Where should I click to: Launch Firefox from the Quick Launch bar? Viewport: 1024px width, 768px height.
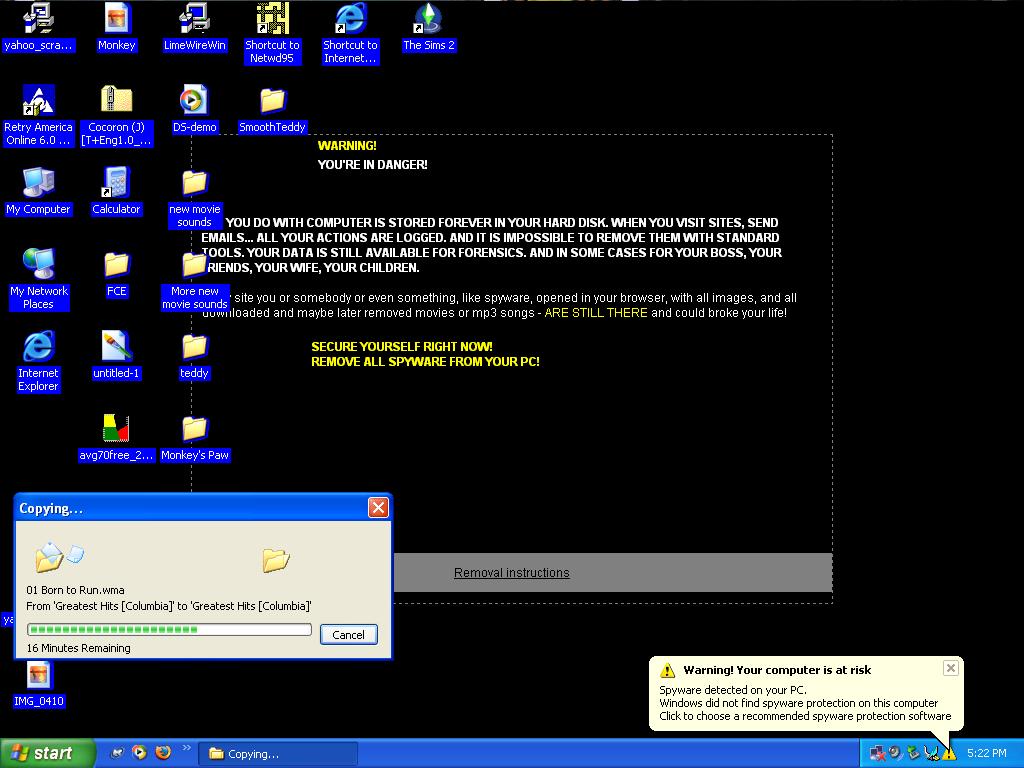tap(163, 752)
